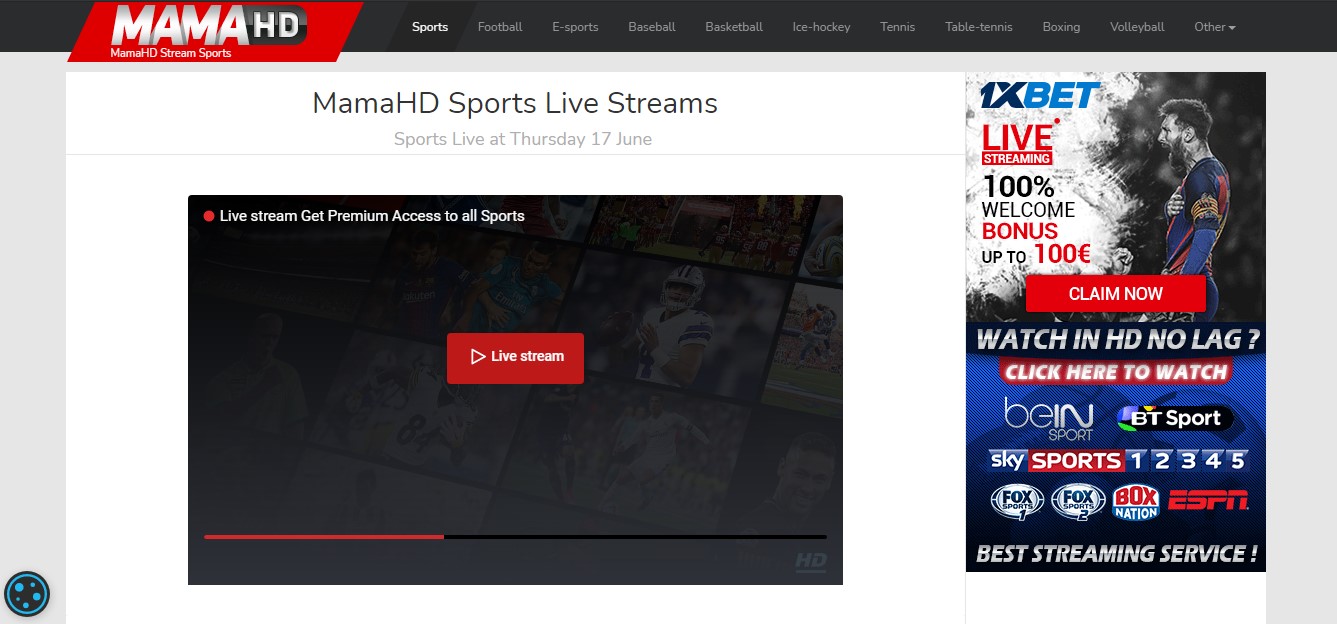Image resolution: width=1337 pixels, height=624 pixels.
Task: Open the round blue widget icon
Action: 27,595
